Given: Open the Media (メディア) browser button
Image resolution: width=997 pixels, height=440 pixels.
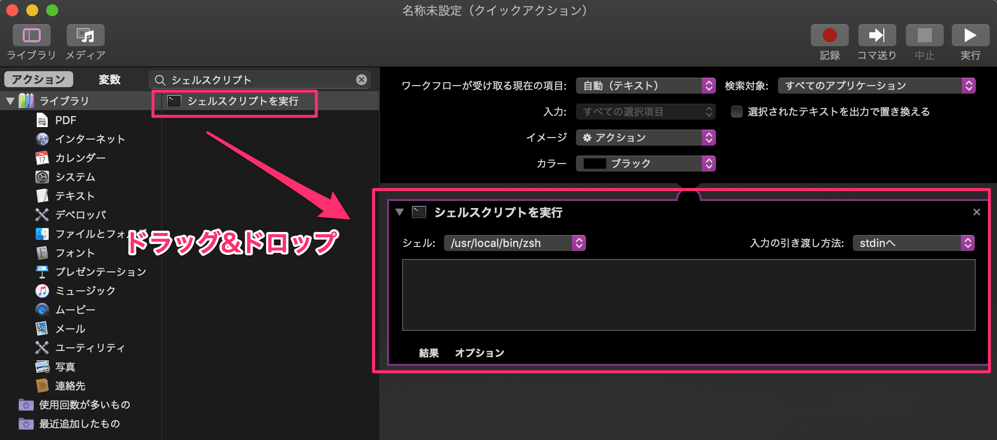Looking at the screenshot, I should click(x=86, y=35).
